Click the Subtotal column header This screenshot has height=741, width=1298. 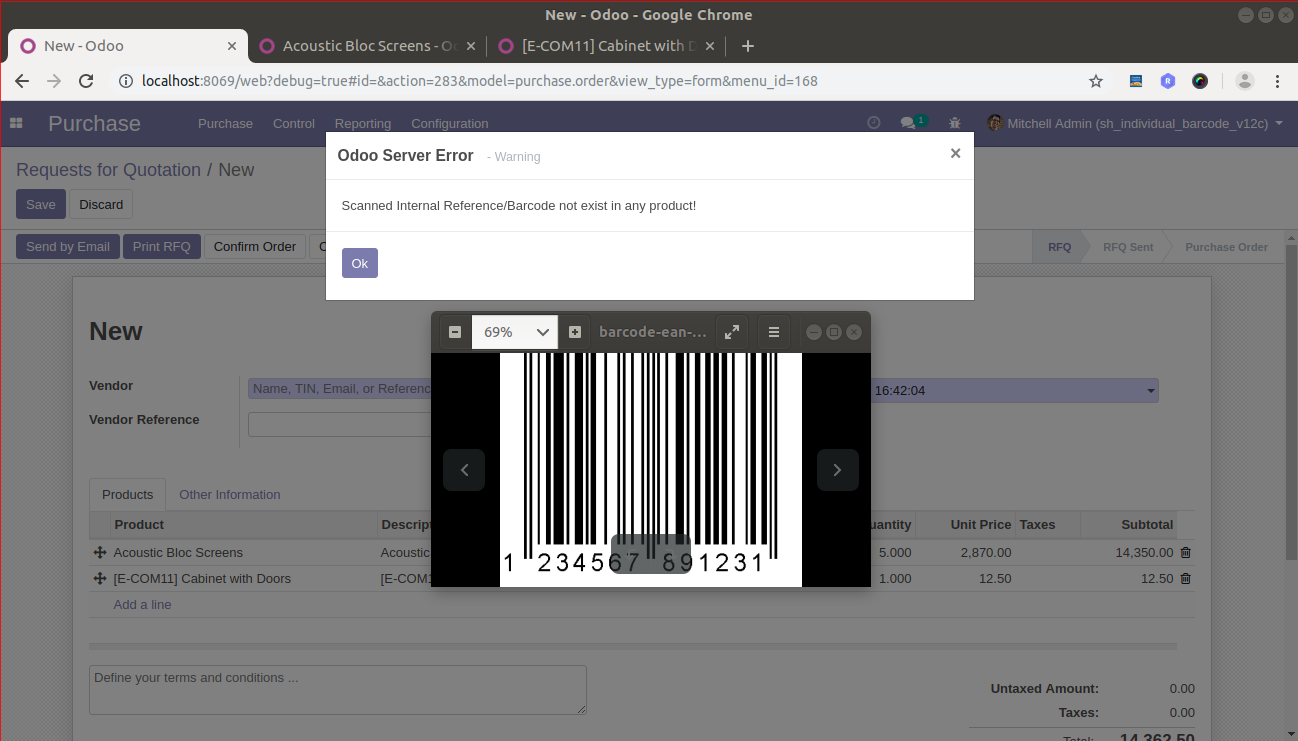[1127, 524]
